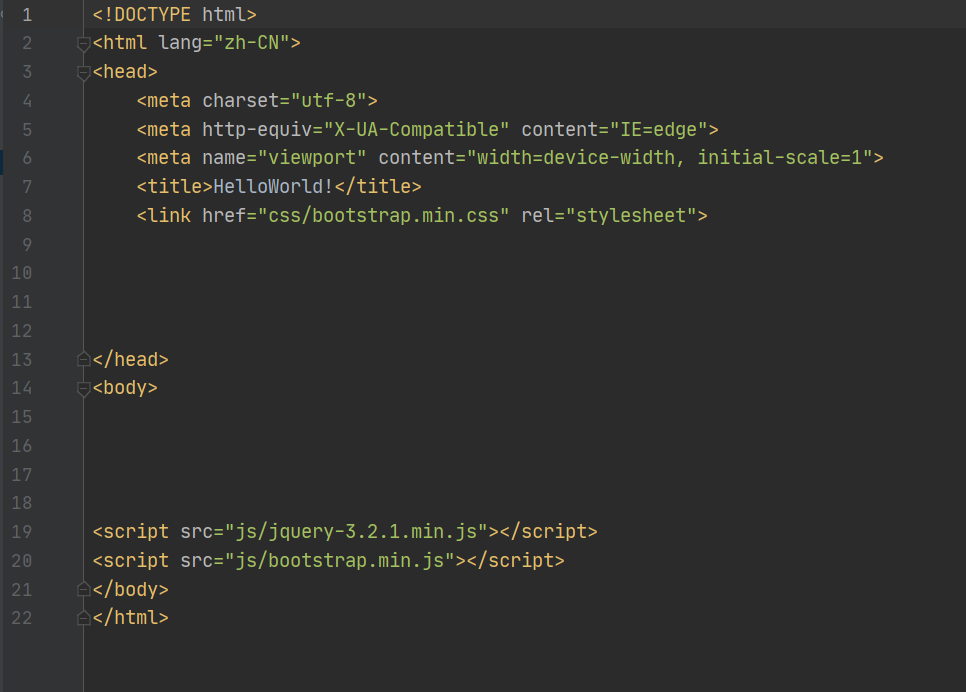Image resolution: width=966 pixels, height=692 pixels.
Task: Select line number 22 in gutter
Action: tap(22, 618)
